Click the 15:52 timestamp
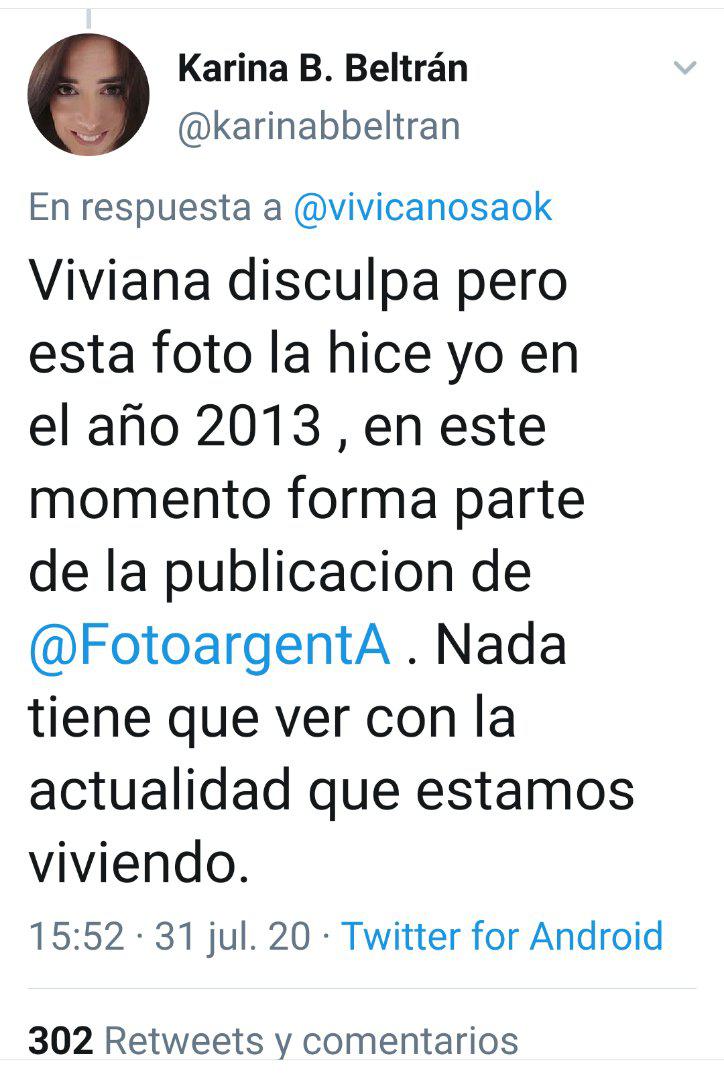Image resolution: width=724 pixels, height=1080 pixels. coord(76,936)
